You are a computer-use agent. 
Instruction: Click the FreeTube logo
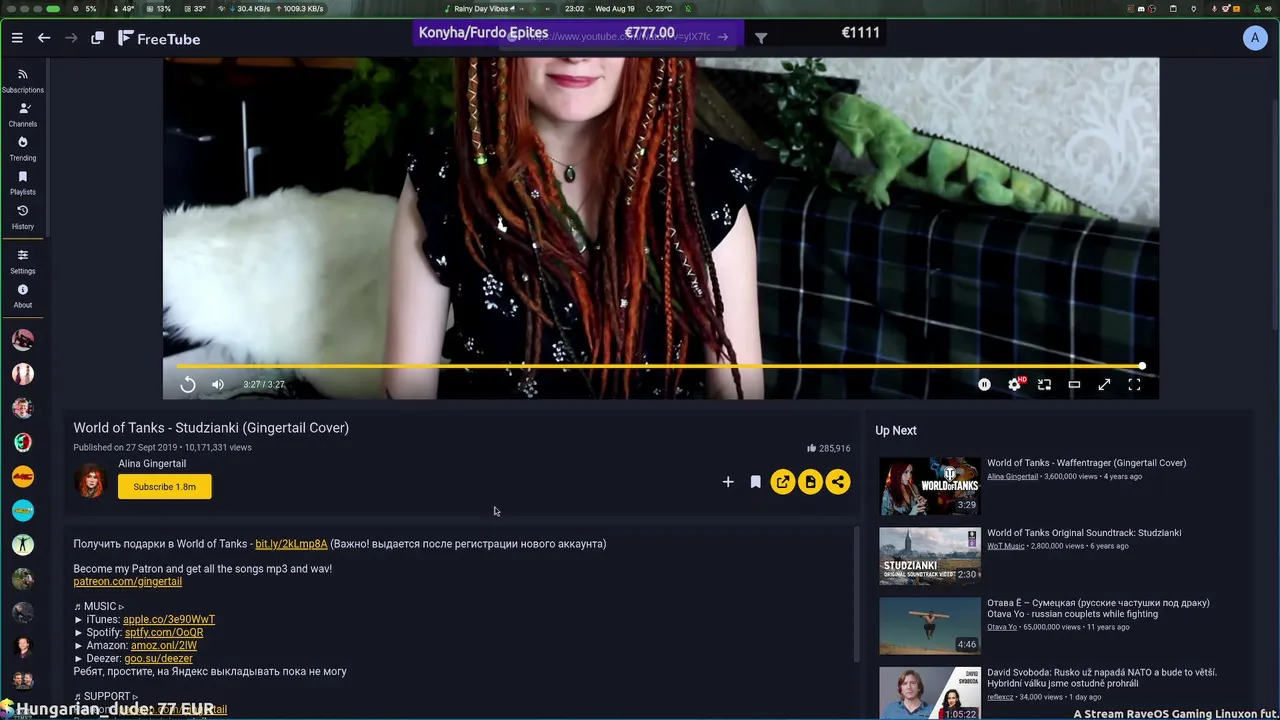click(x=159, y=39)
